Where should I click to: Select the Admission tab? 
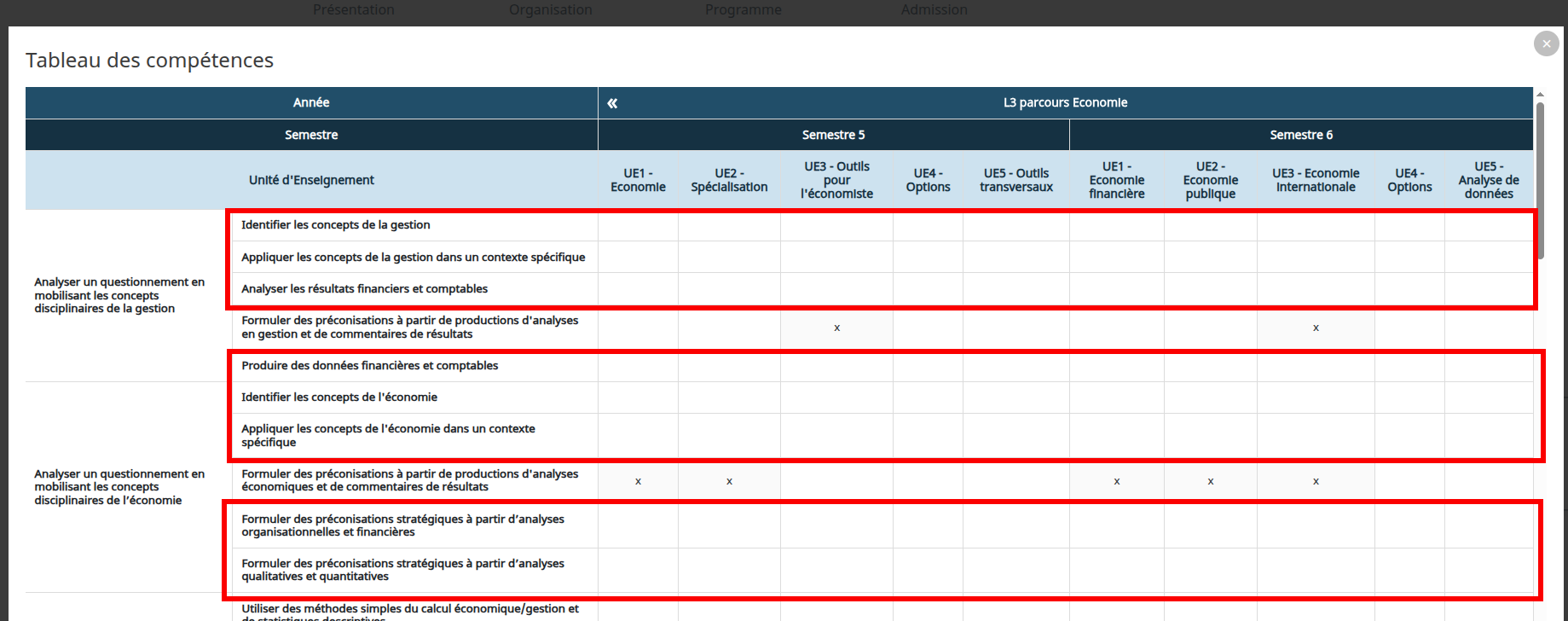pyautogui.click(x=934, y=9)
